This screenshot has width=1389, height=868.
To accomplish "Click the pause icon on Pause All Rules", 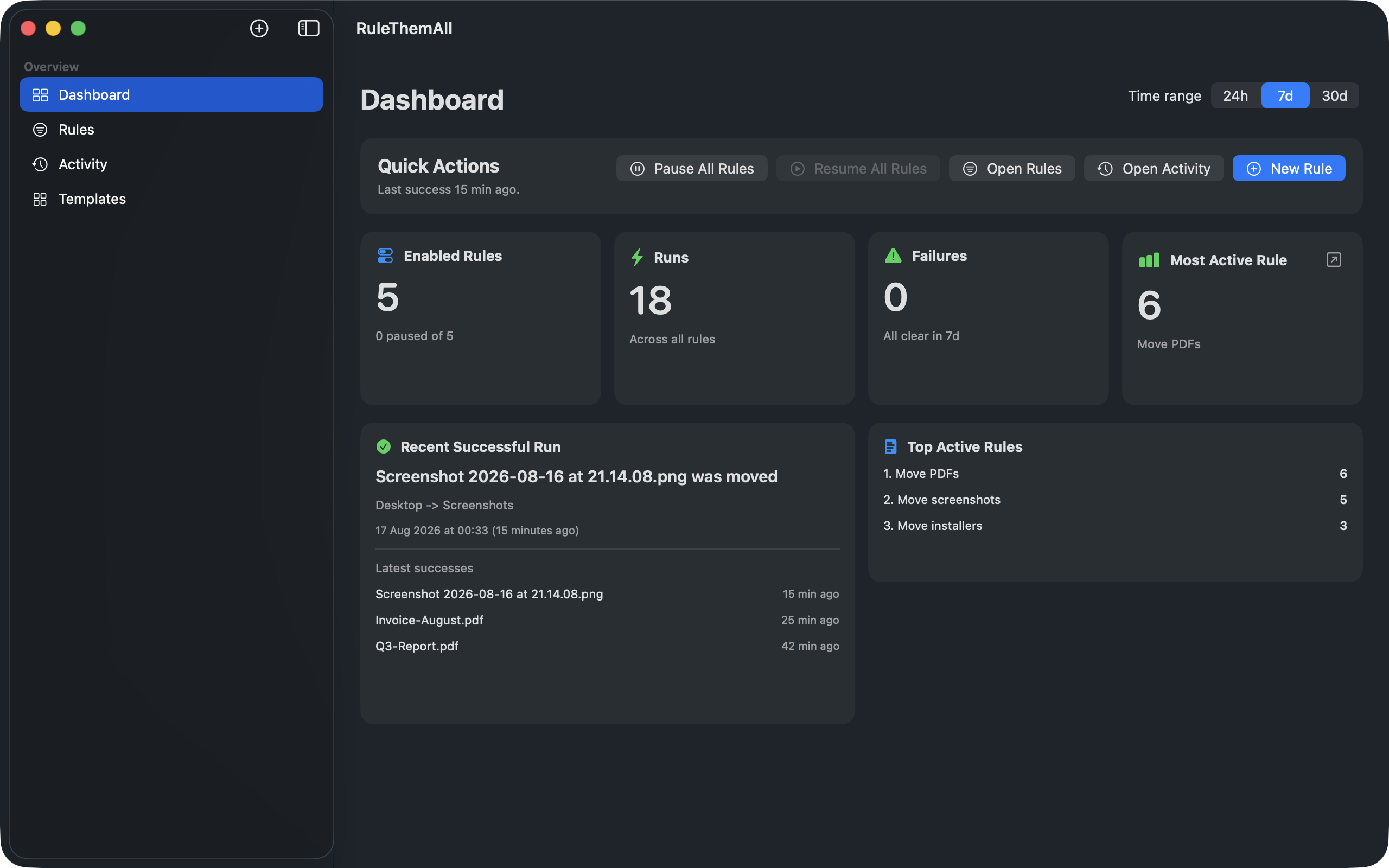I will pyautogui.click(x=637, y=169).
